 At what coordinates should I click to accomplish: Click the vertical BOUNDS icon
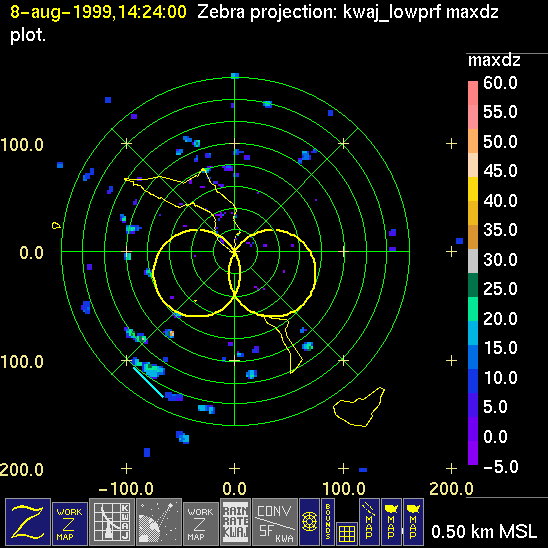[328, 522]
